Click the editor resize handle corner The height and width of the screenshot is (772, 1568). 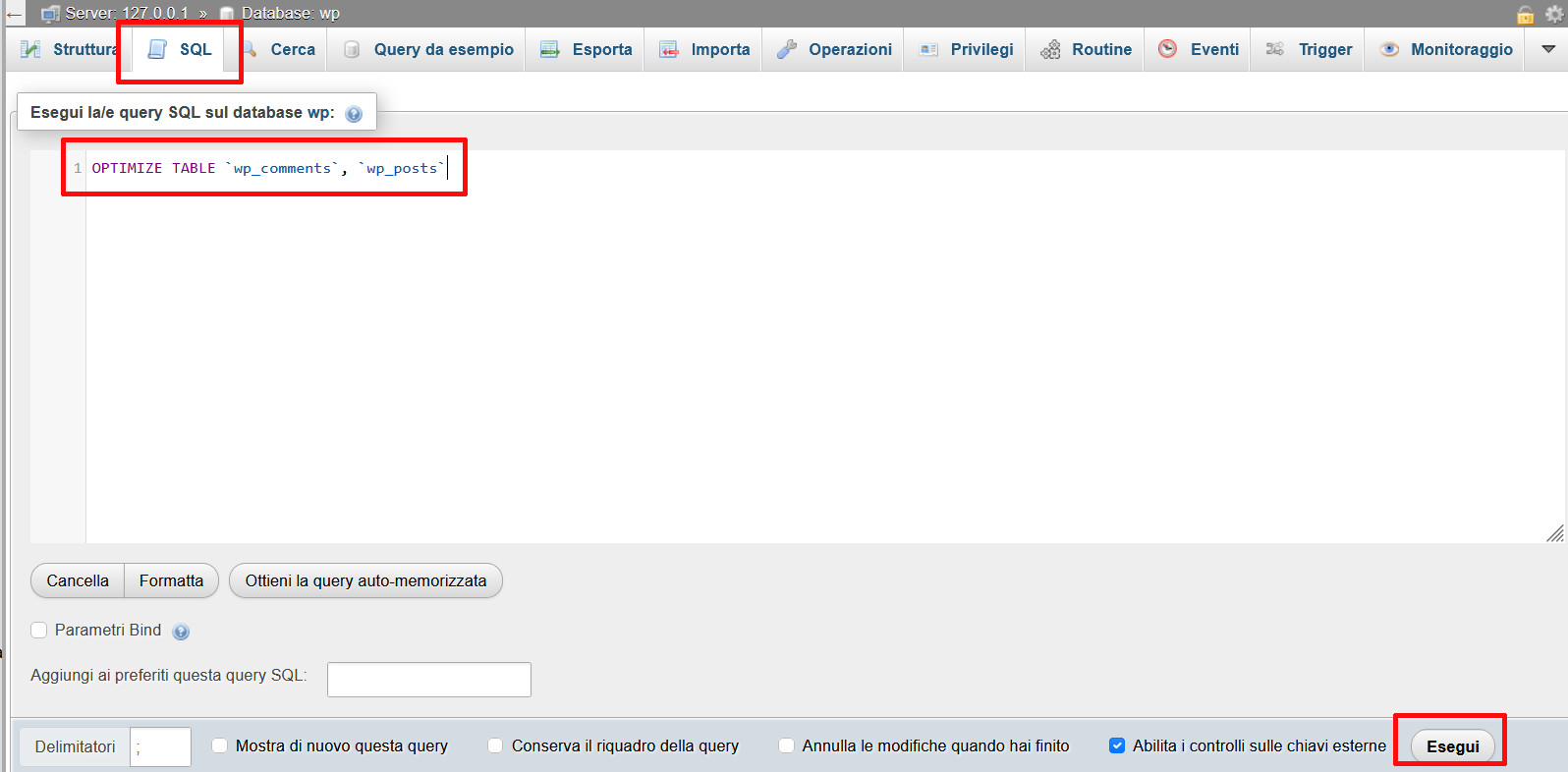(1555, 533)
